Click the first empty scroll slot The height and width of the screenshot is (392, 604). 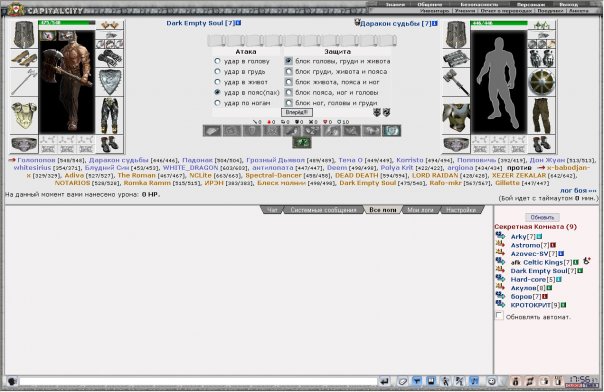216,40
